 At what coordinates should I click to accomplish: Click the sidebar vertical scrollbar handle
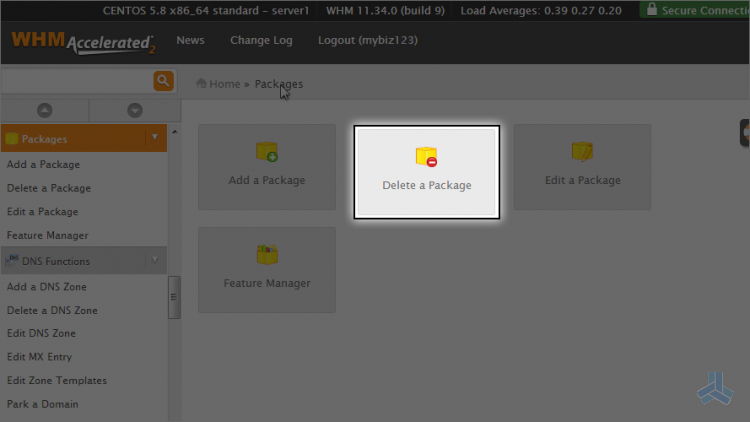click(x=174, y=297)
